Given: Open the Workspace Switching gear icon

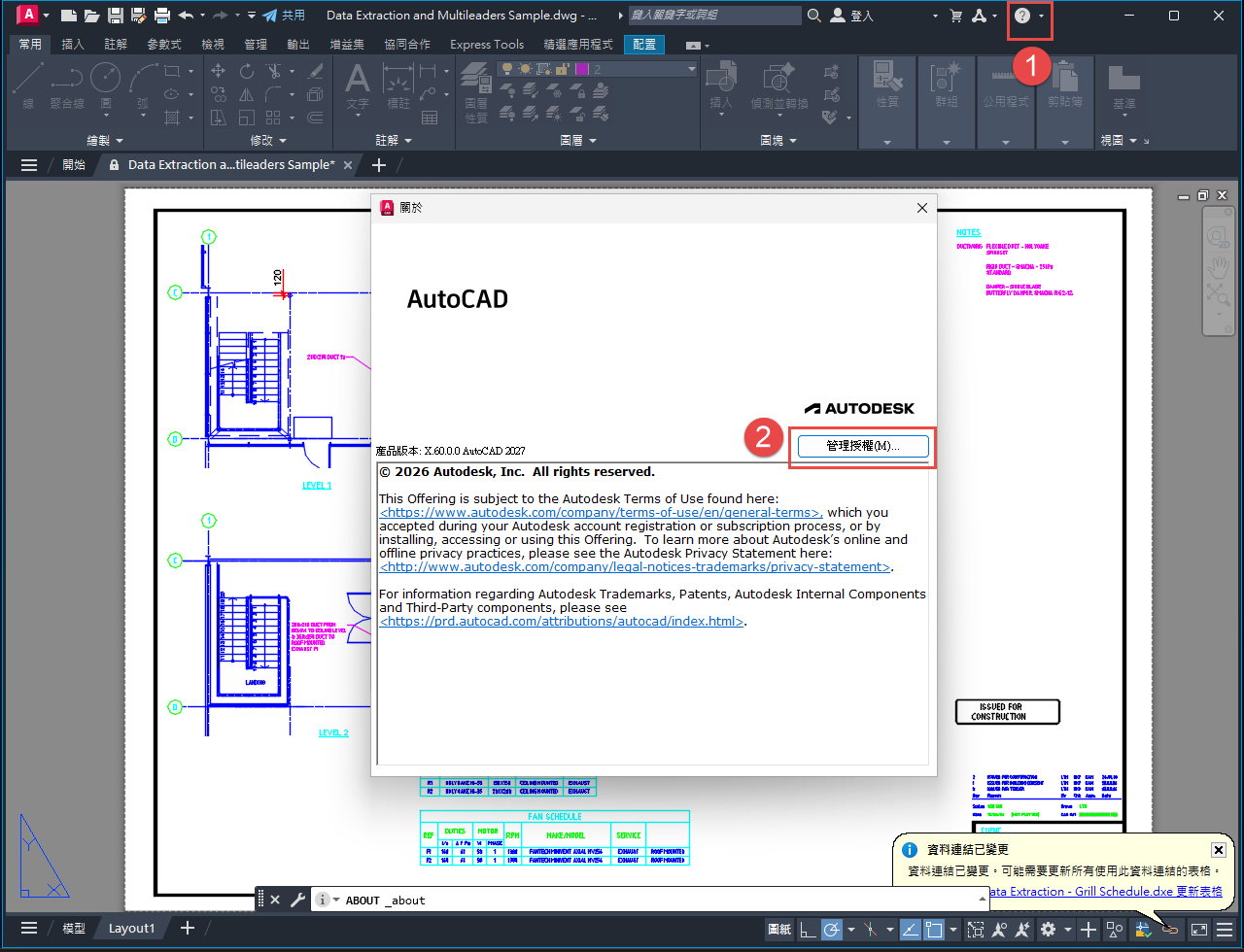Looking at the screenshot, I should [1048, 930].
